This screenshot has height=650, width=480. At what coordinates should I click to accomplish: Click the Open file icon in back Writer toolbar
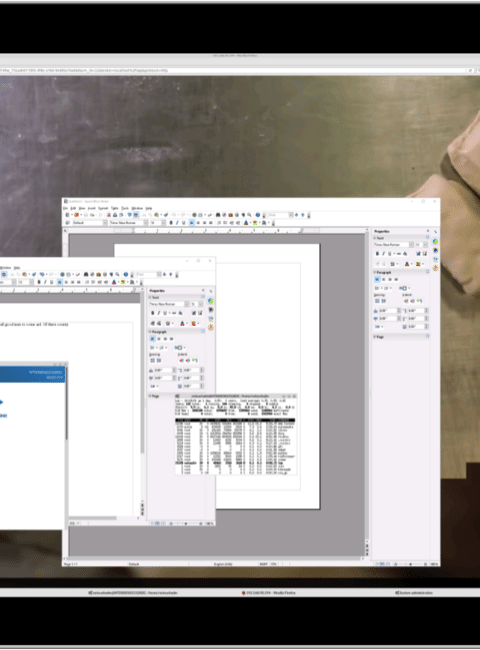pyautogui.click(x=76, y=215)
